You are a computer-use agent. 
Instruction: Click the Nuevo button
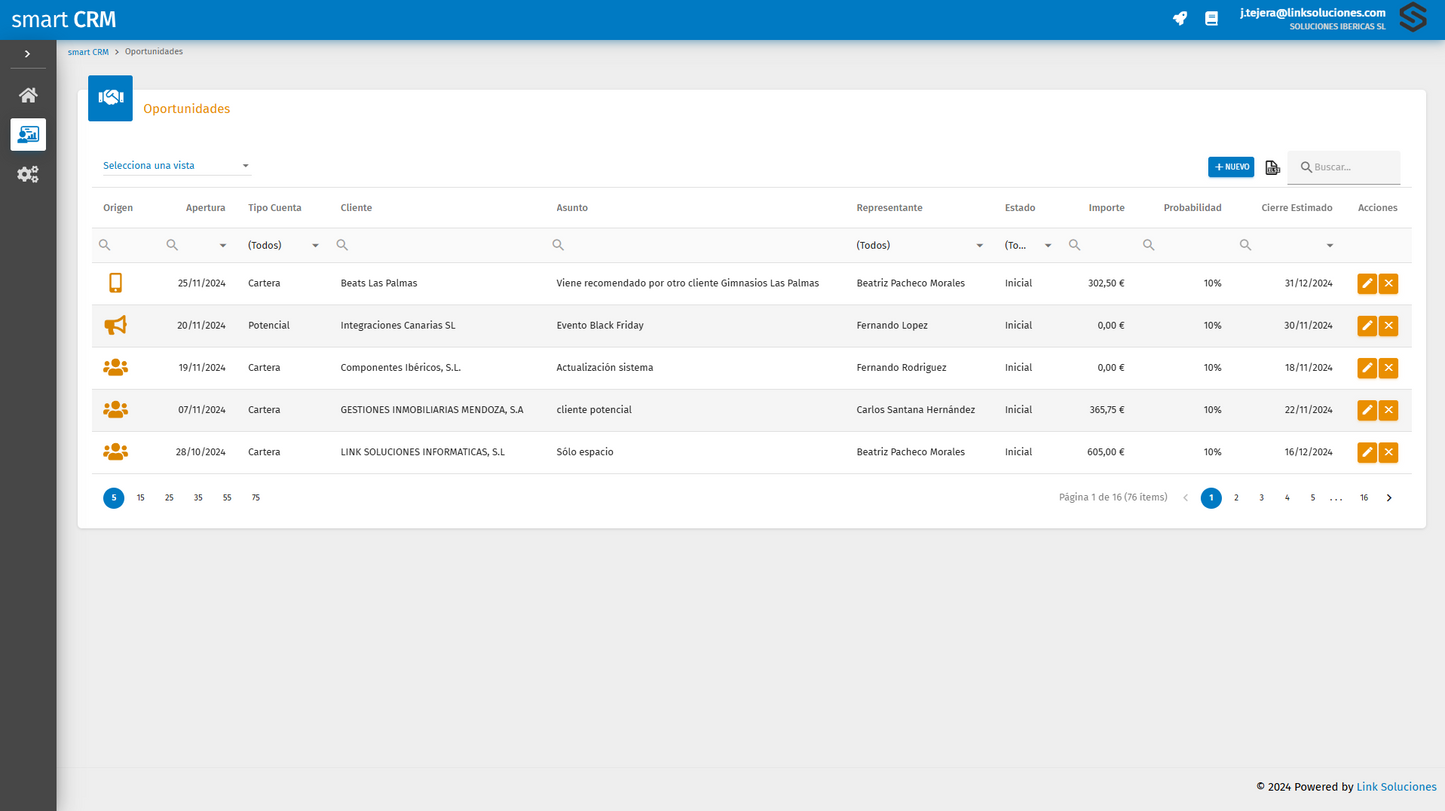(x=1230, y=167)
